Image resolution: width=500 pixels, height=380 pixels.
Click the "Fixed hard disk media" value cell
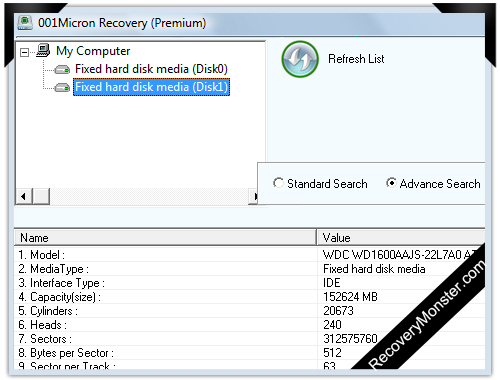pos(374,269)
